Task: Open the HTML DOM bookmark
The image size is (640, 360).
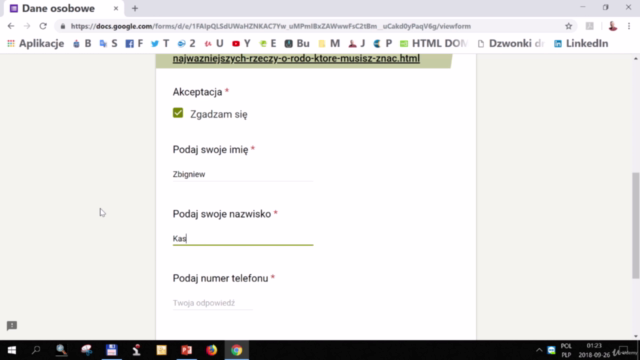Action: (433, 43)
